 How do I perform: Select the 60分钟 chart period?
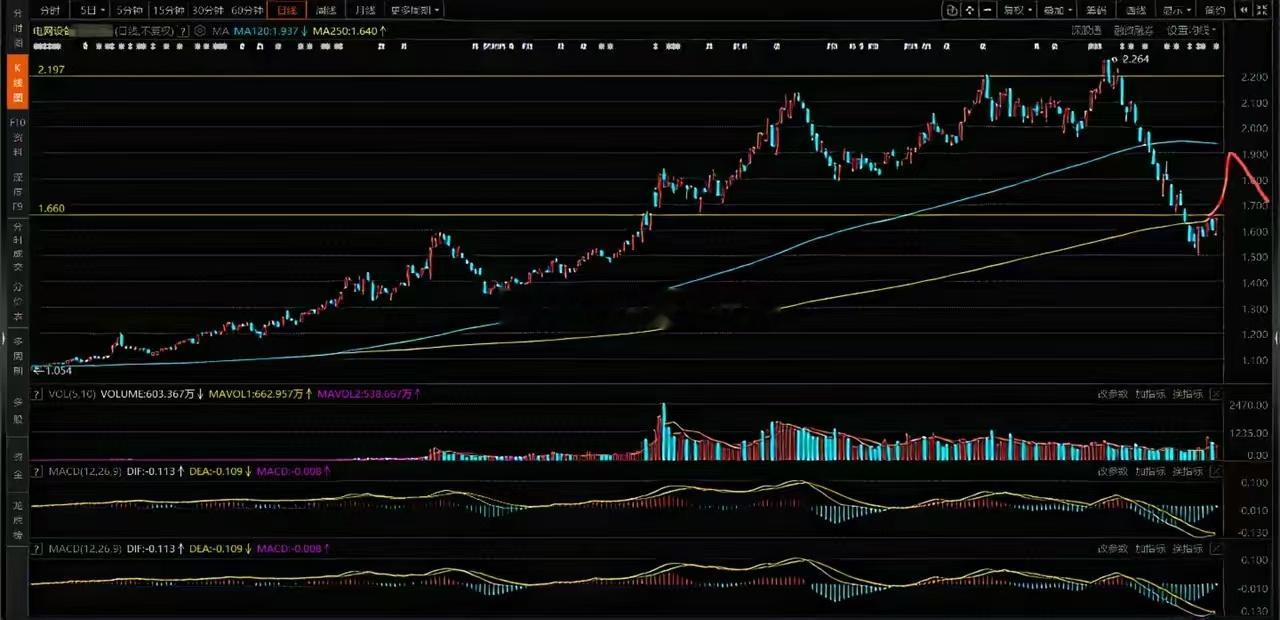point(247,10)
